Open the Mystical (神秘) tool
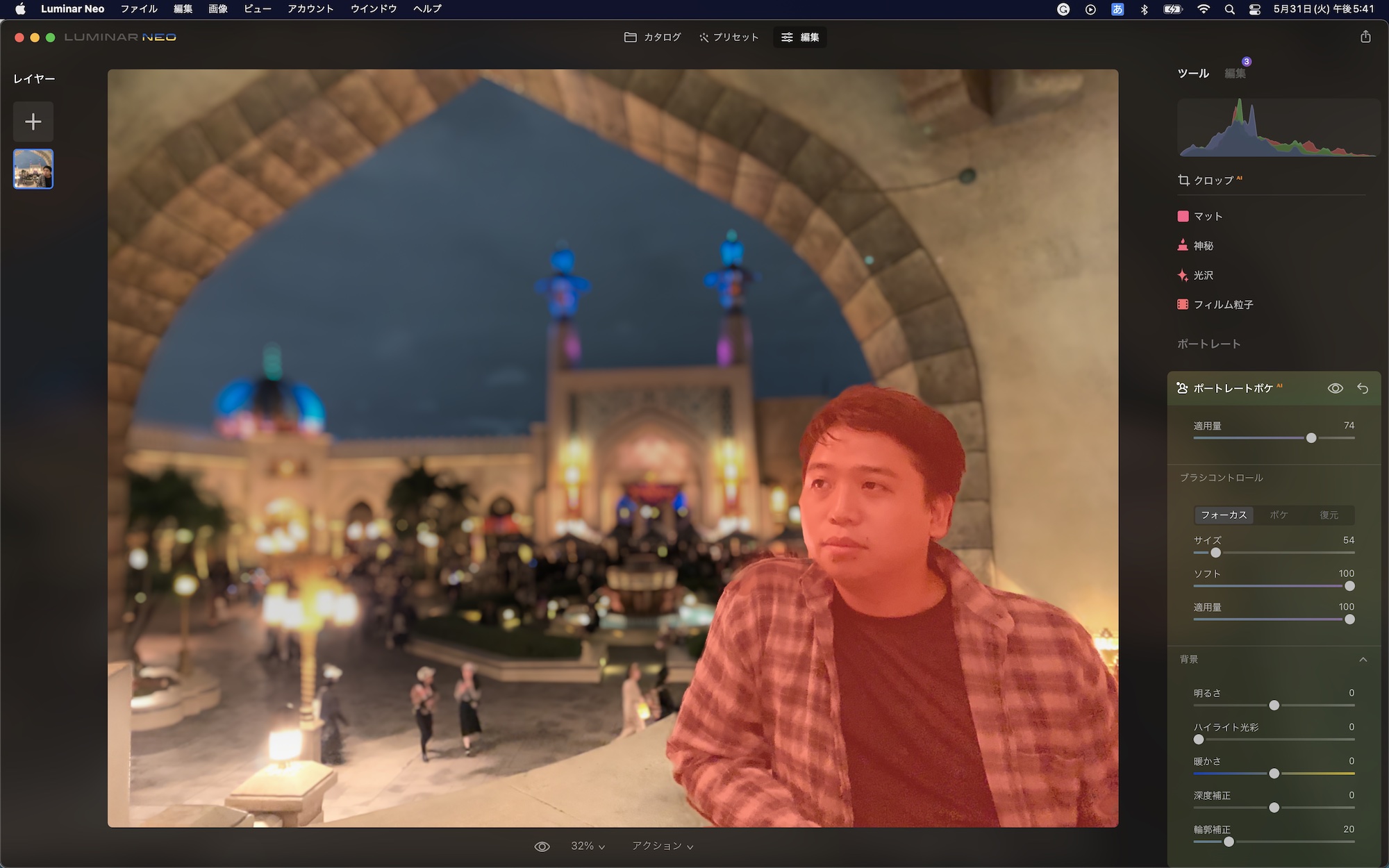 pyautogui.click(x=1203, y=246)
